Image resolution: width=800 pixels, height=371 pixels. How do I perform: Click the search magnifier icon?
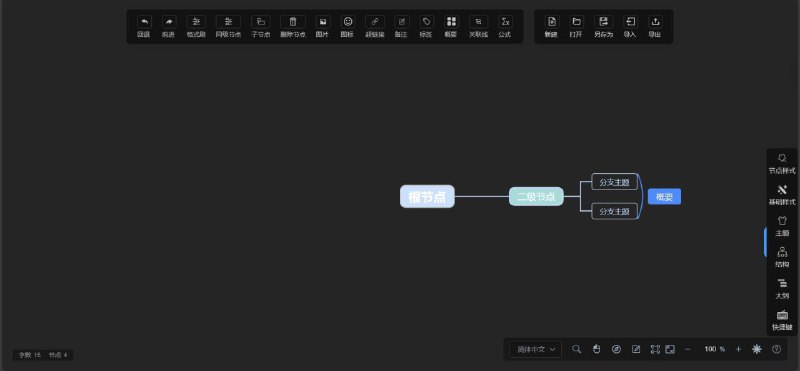pyautogui.click(x=577, y=349)
